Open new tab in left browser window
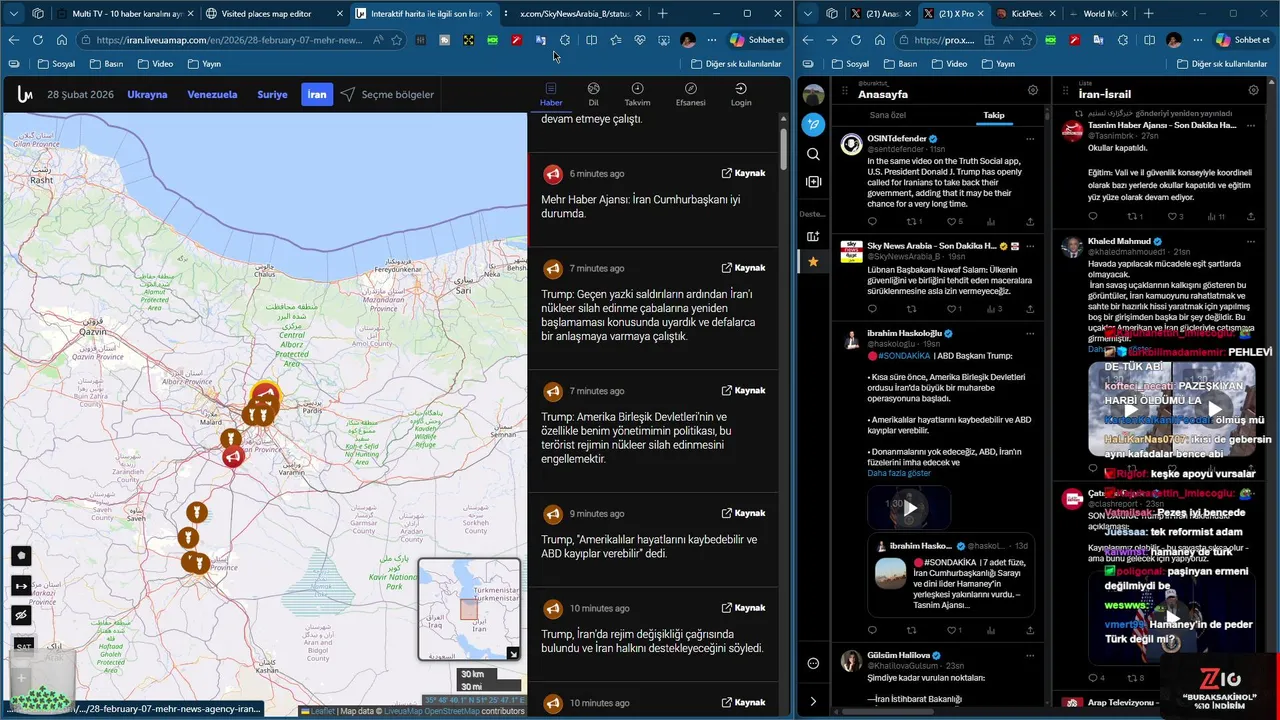Image resolution: width=1280 pixels, height=720 pixels. 662,14
